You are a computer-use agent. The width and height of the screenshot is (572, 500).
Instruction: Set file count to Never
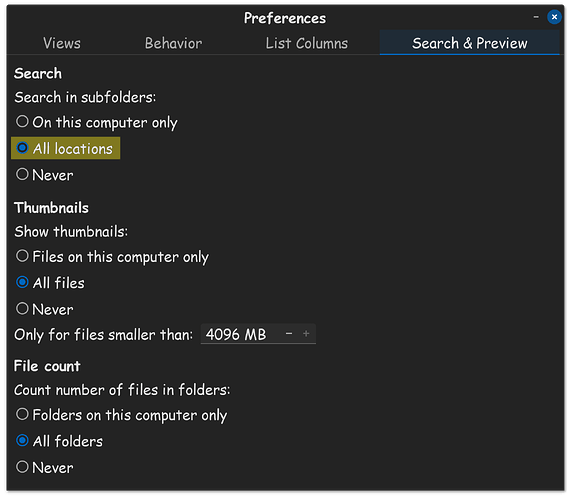[45, 467]
